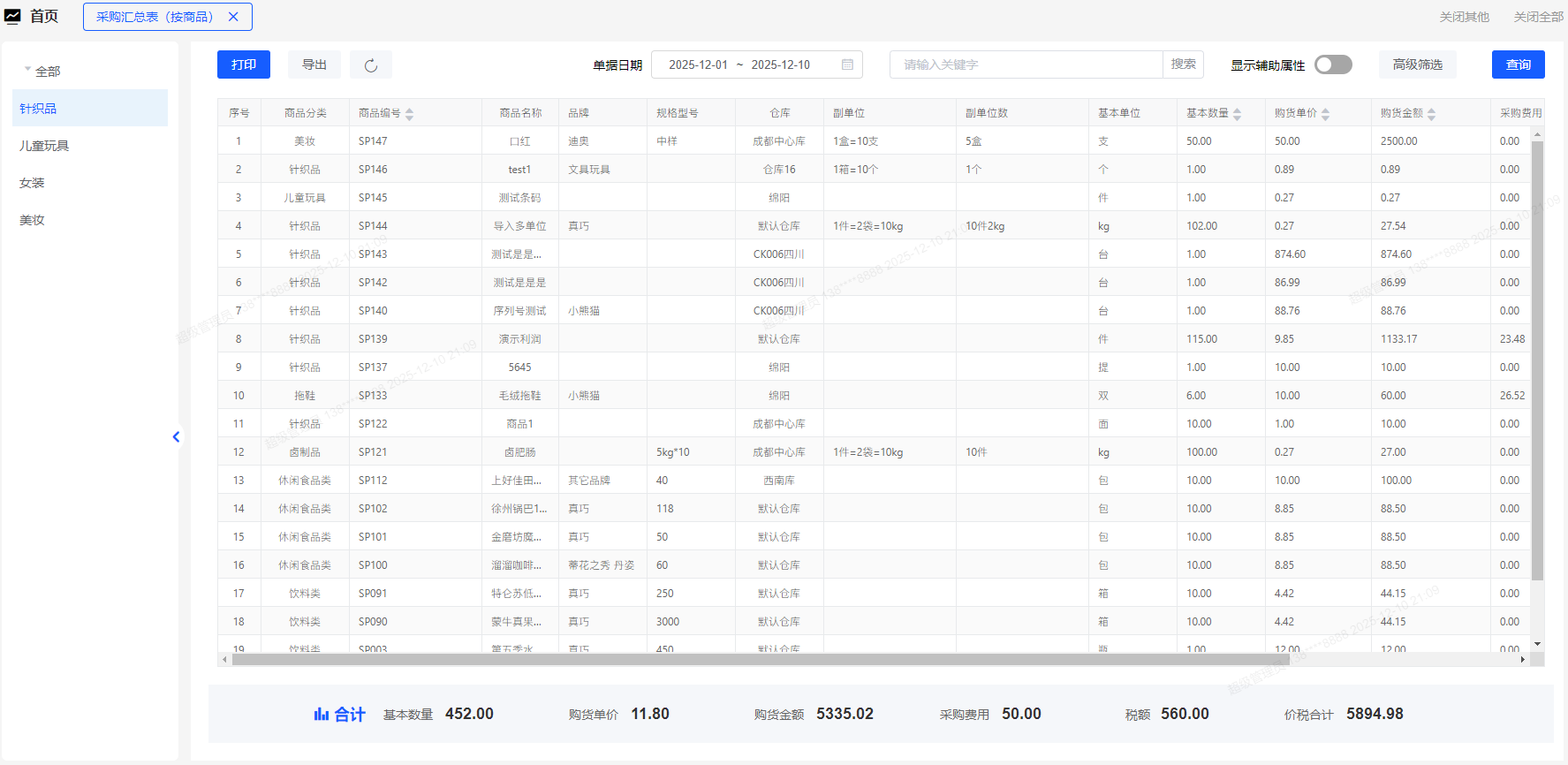The width and height of the screenshot is (1568, 765).
Task: Expand the 全部 category tree
Action: point(27,70)
